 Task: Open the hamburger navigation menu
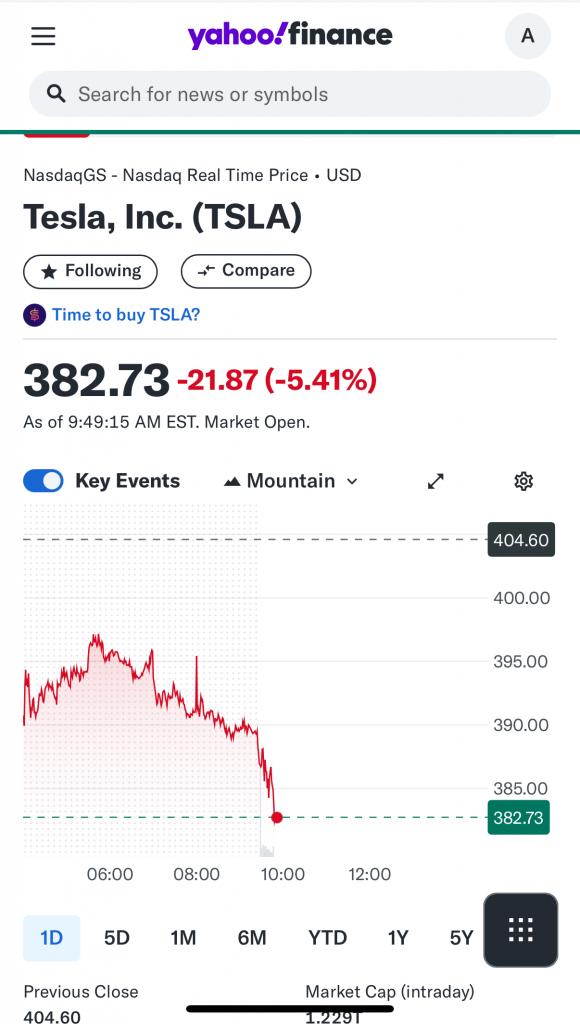point(43,36)
